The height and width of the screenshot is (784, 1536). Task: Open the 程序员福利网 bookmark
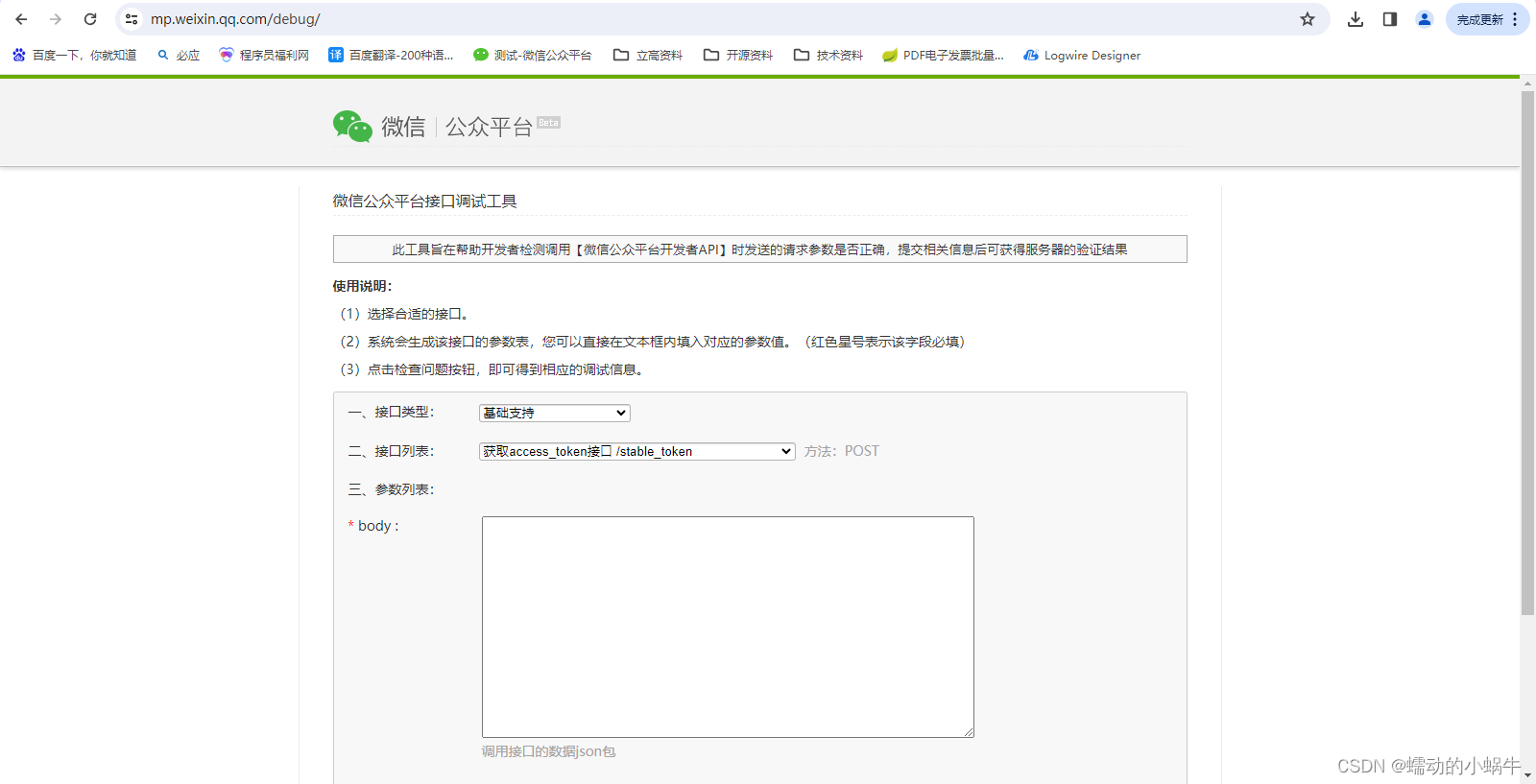coord(264,56)
